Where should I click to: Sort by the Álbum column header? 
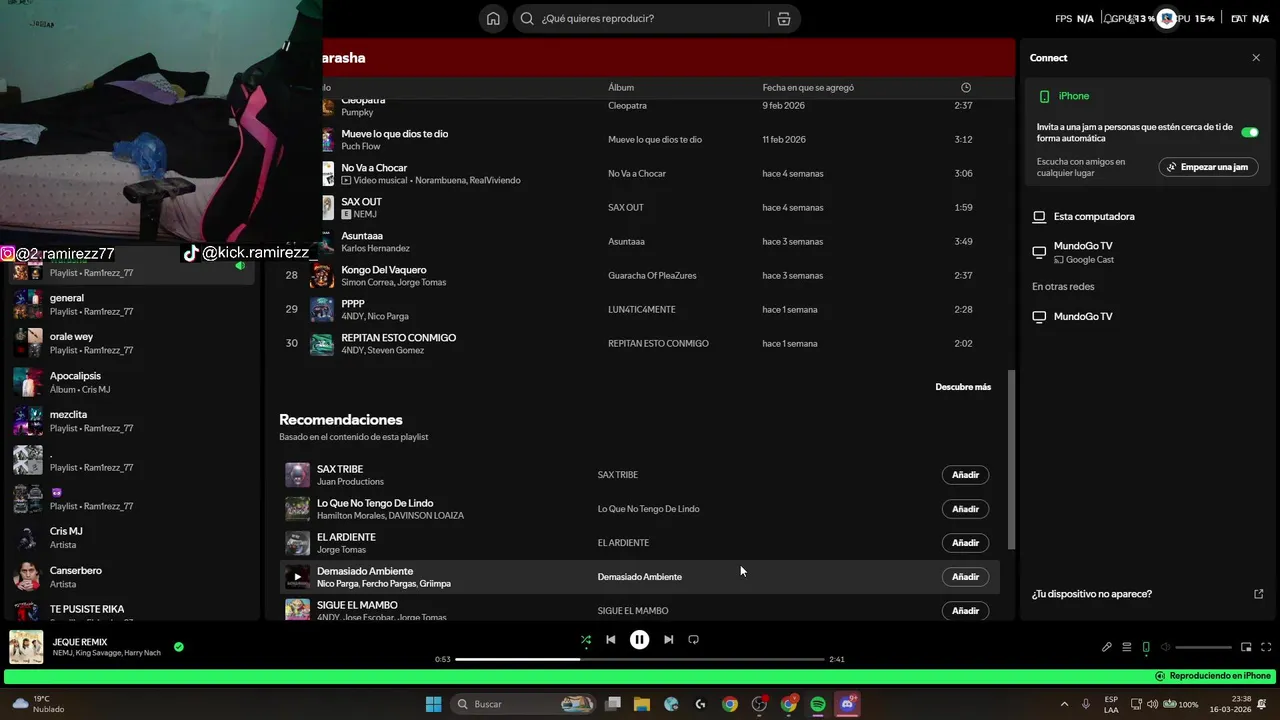[621, 87]
